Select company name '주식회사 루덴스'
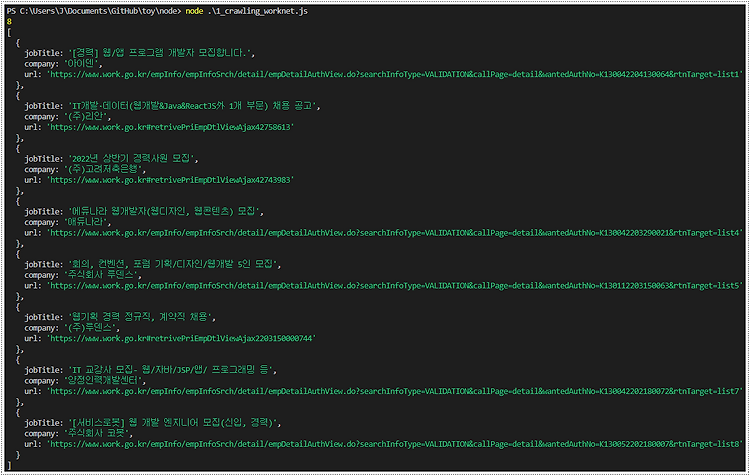Viewport: 750px width, 476px height. 101,275
